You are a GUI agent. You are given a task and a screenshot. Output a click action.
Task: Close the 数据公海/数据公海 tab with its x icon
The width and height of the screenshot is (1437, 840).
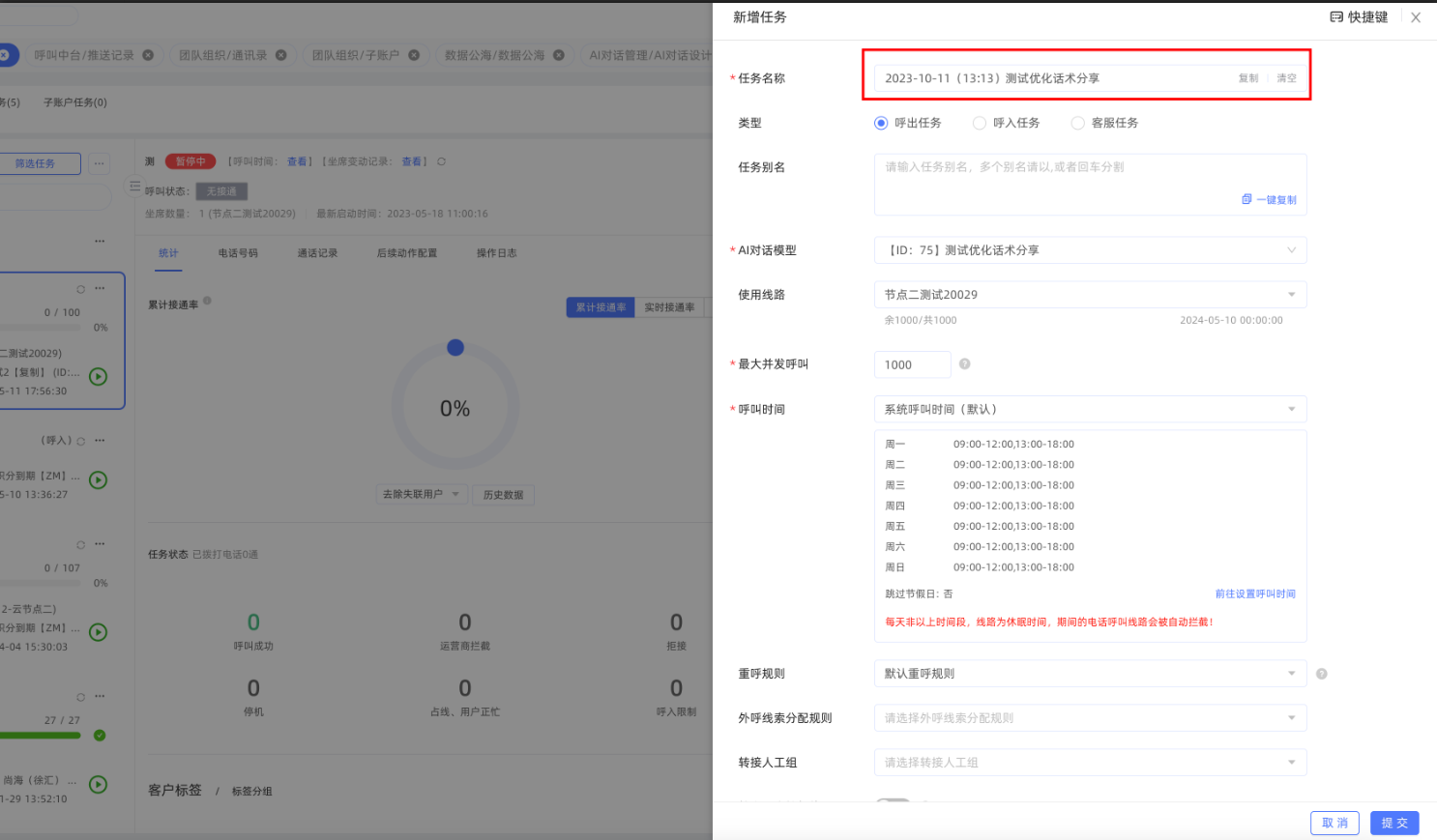pos(558,55)
